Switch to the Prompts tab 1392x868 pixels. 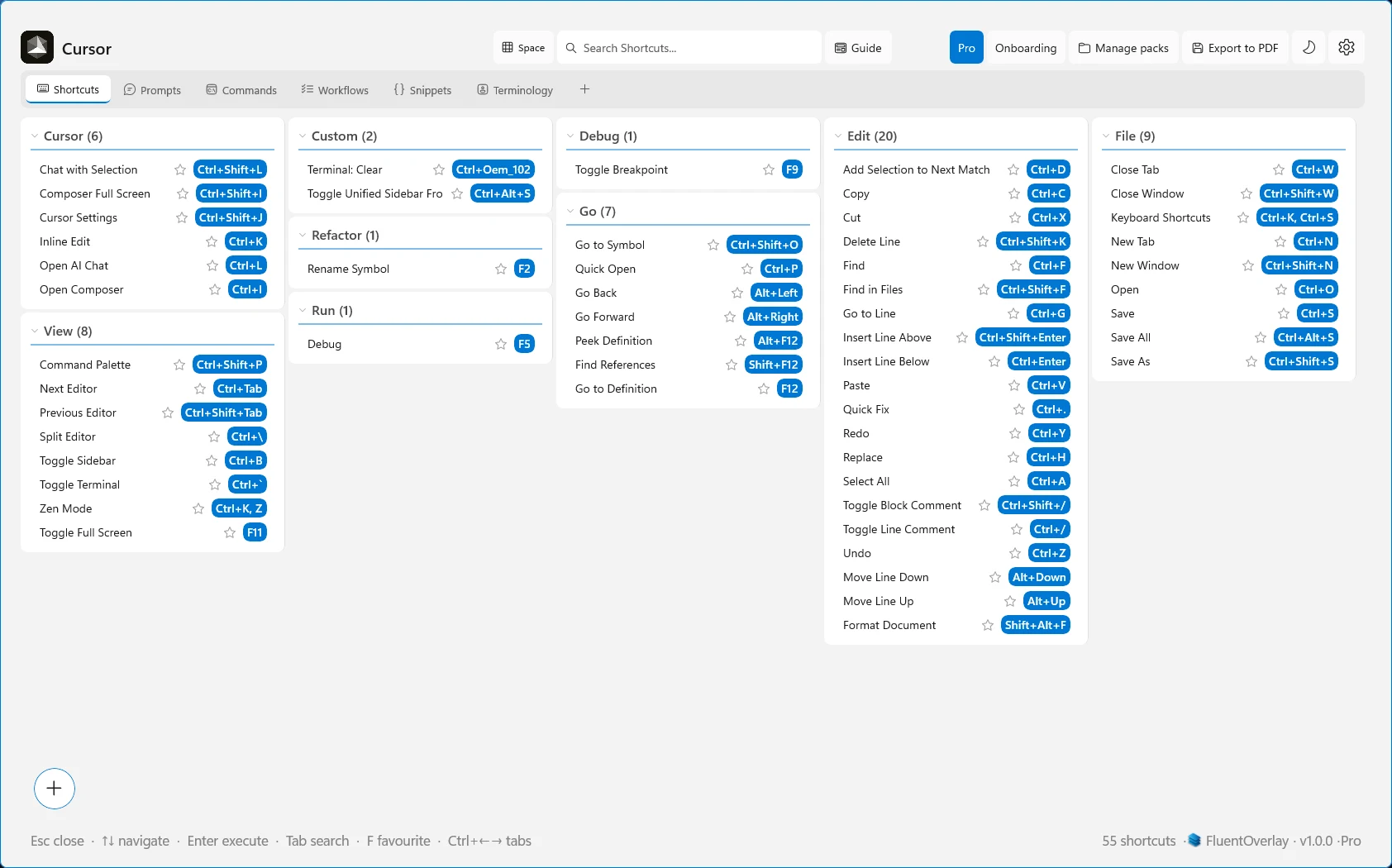click(152, 89)
